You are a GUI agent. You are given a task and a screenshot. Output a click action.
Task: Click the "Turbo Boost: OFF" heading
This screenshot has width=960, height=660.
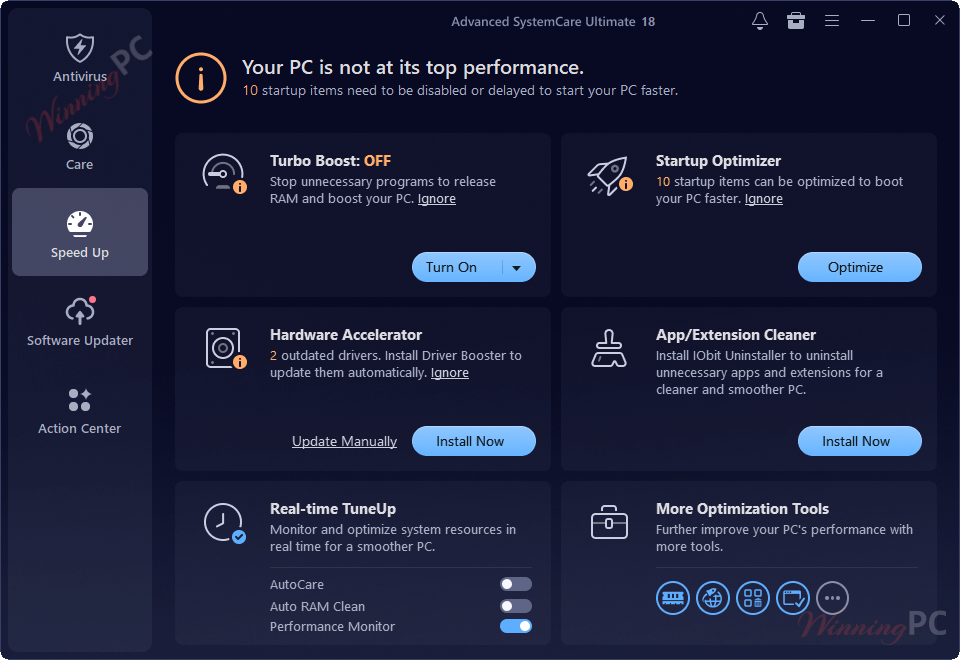[x=330, y=161]
